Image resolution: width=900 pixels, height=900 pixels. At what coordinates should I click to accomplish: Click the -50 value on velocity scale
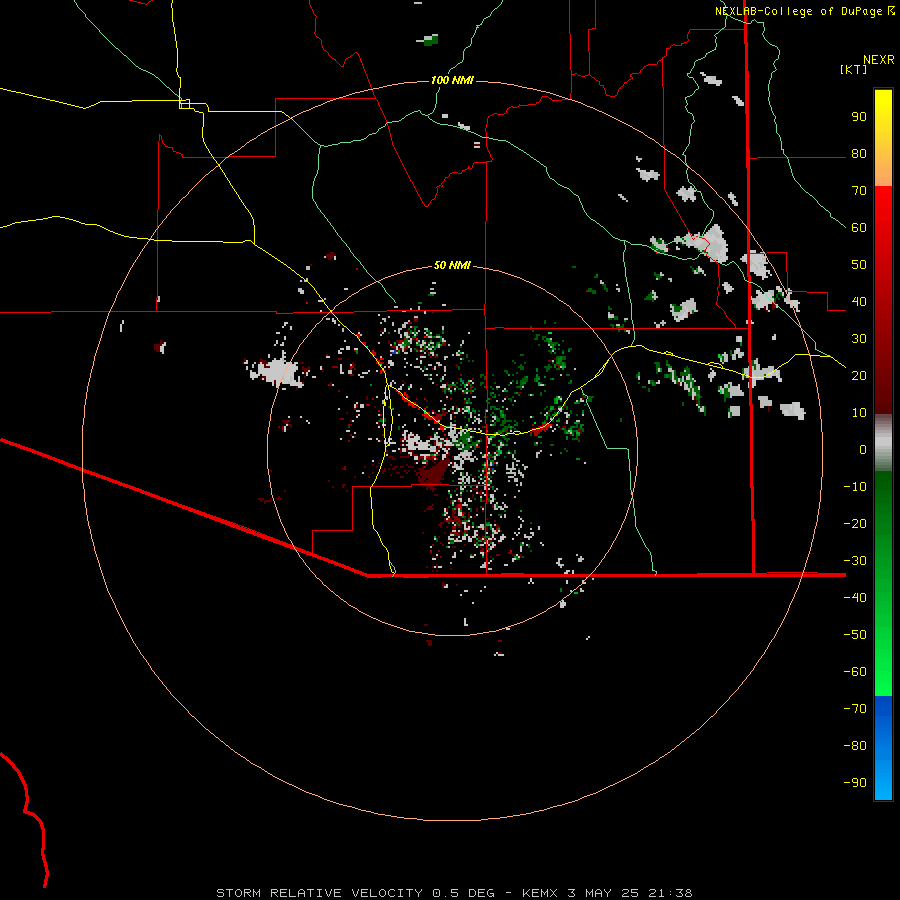pos(855,635)
